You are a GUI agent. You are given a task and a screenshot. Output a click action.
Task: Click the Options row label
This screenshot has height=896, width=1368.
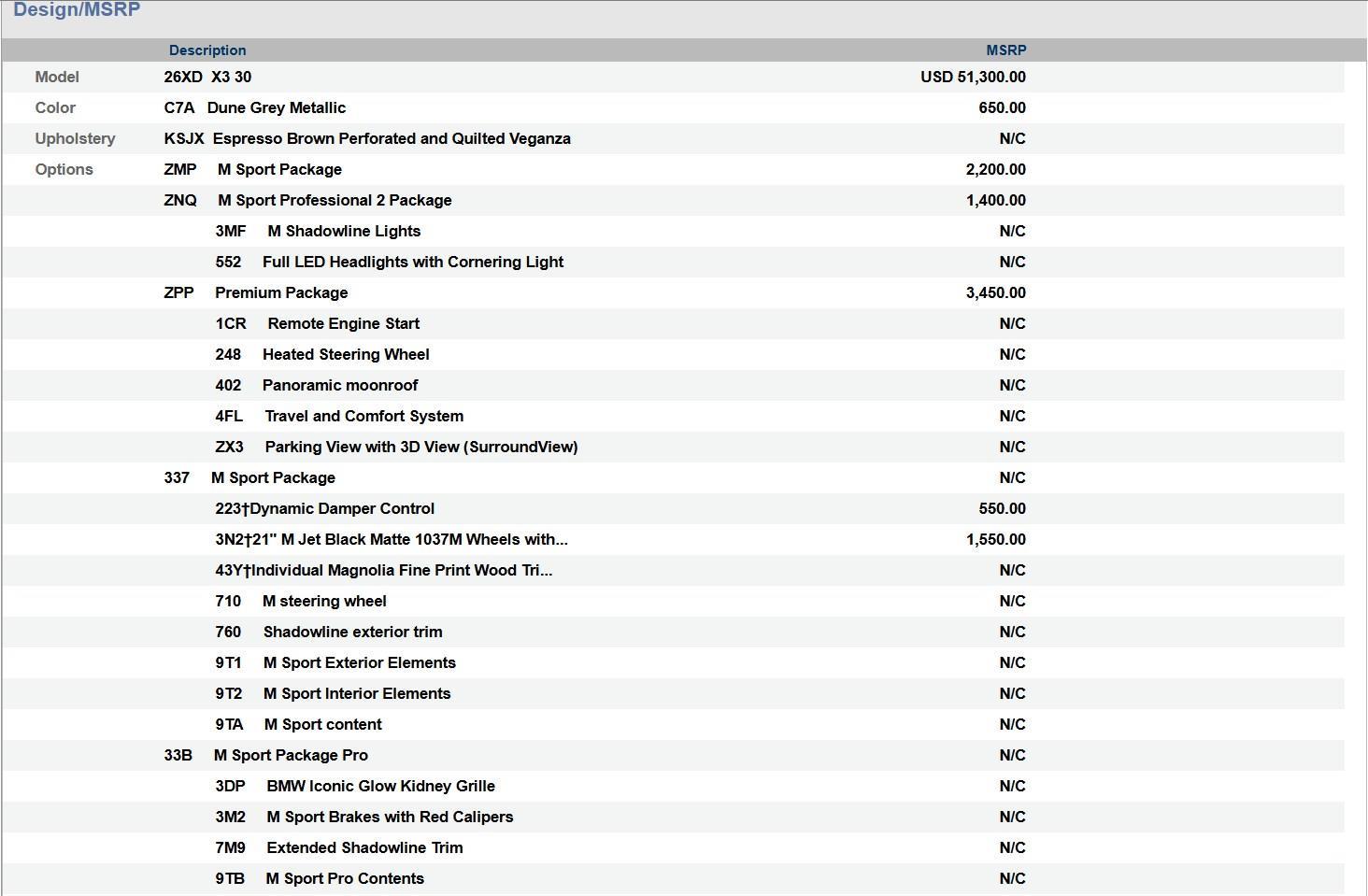coord(64,169)
